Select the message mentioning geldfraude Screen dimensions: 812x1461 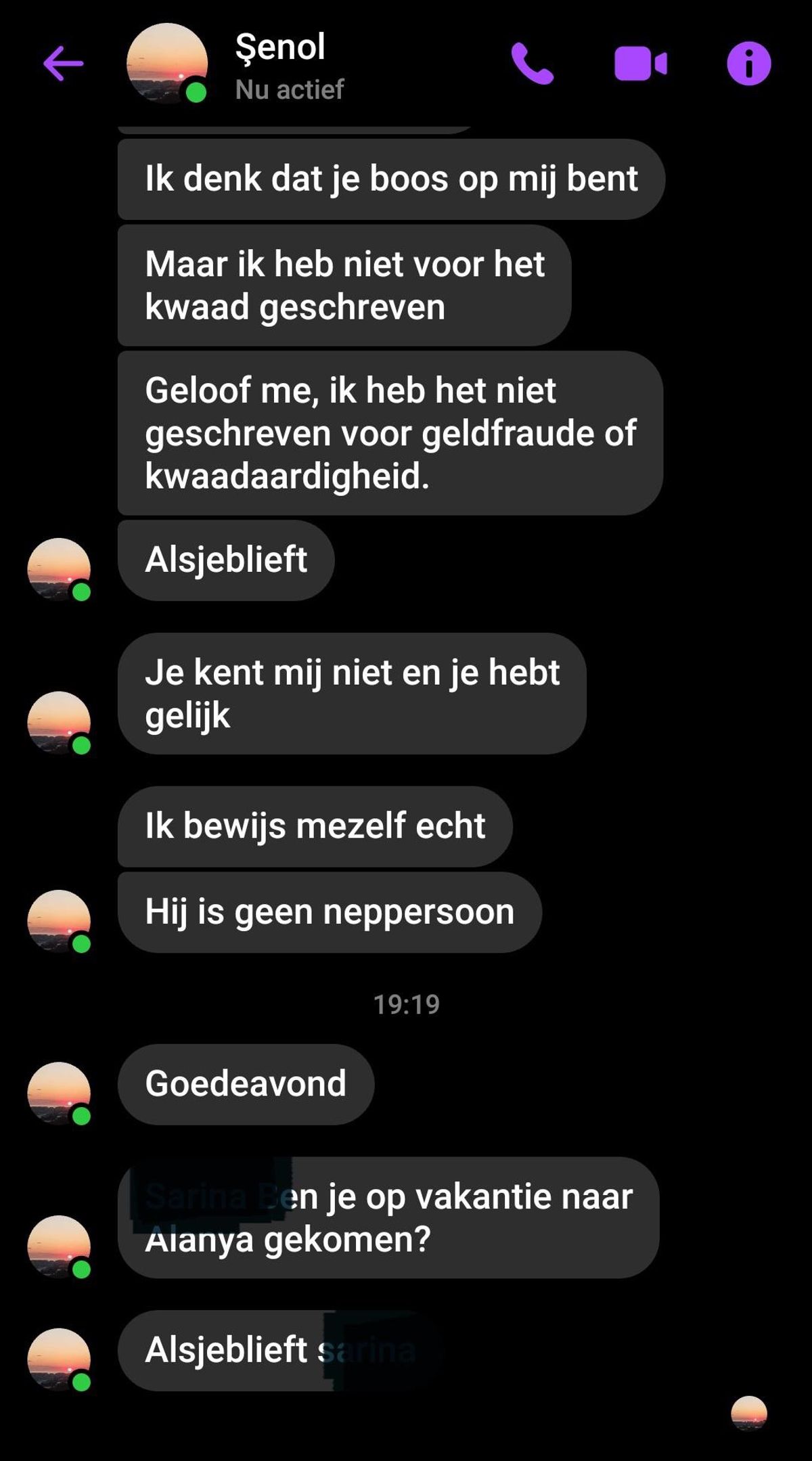pos(390,433)
